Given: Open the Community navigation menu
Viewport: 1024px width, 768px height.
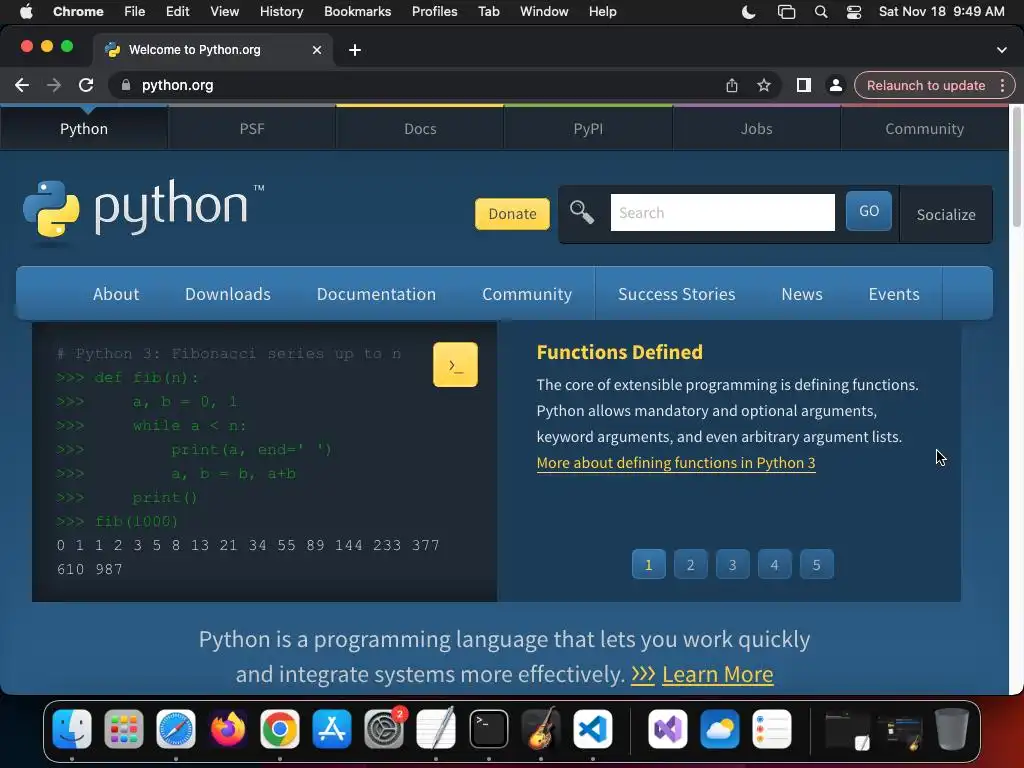Looking at the screenshot, I should coord(527,294).
